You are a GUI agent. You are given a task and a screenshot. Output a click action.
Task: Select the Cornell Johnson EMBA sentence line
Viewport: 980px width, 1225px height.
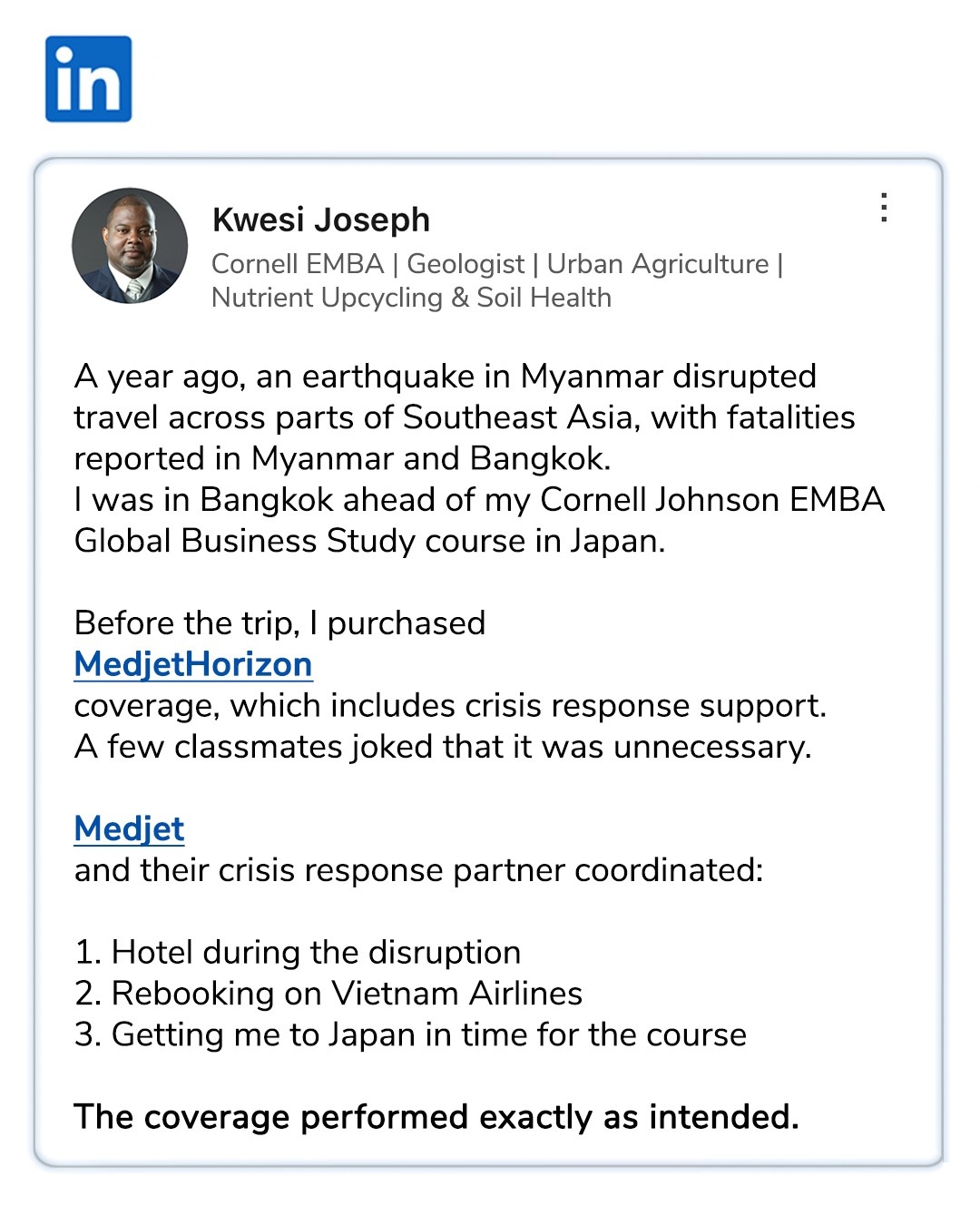[x=480, y=500]
